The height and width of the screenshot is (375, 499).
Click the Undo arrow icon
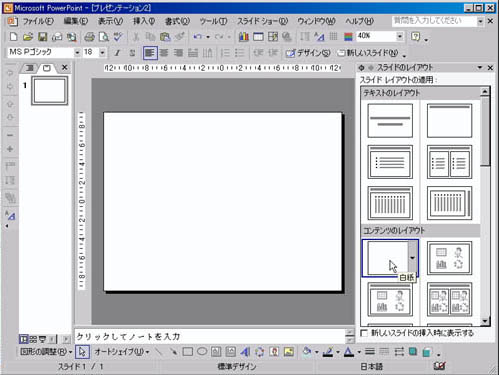tap(198, 37)
